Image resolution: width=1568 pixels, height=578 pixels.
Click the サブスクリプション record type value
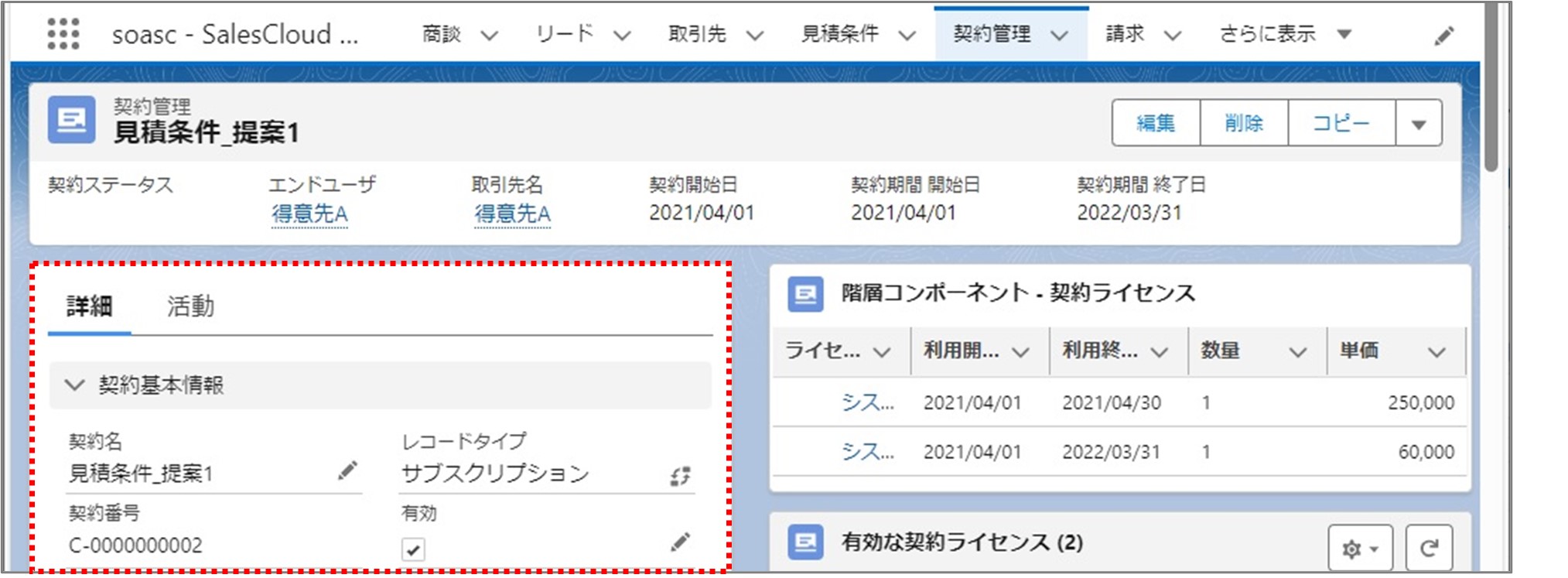pyautogui.click(x=495, y=474)
